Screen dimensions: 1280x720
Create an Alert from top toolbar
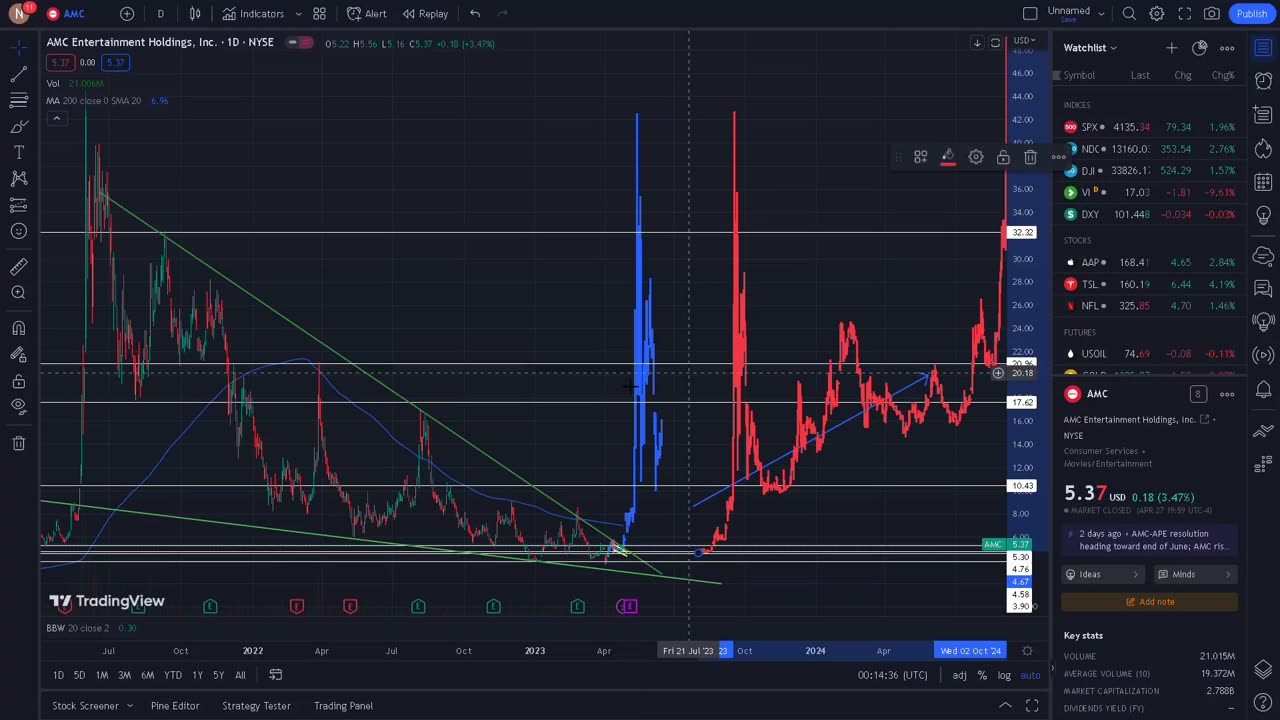point(367,14)
